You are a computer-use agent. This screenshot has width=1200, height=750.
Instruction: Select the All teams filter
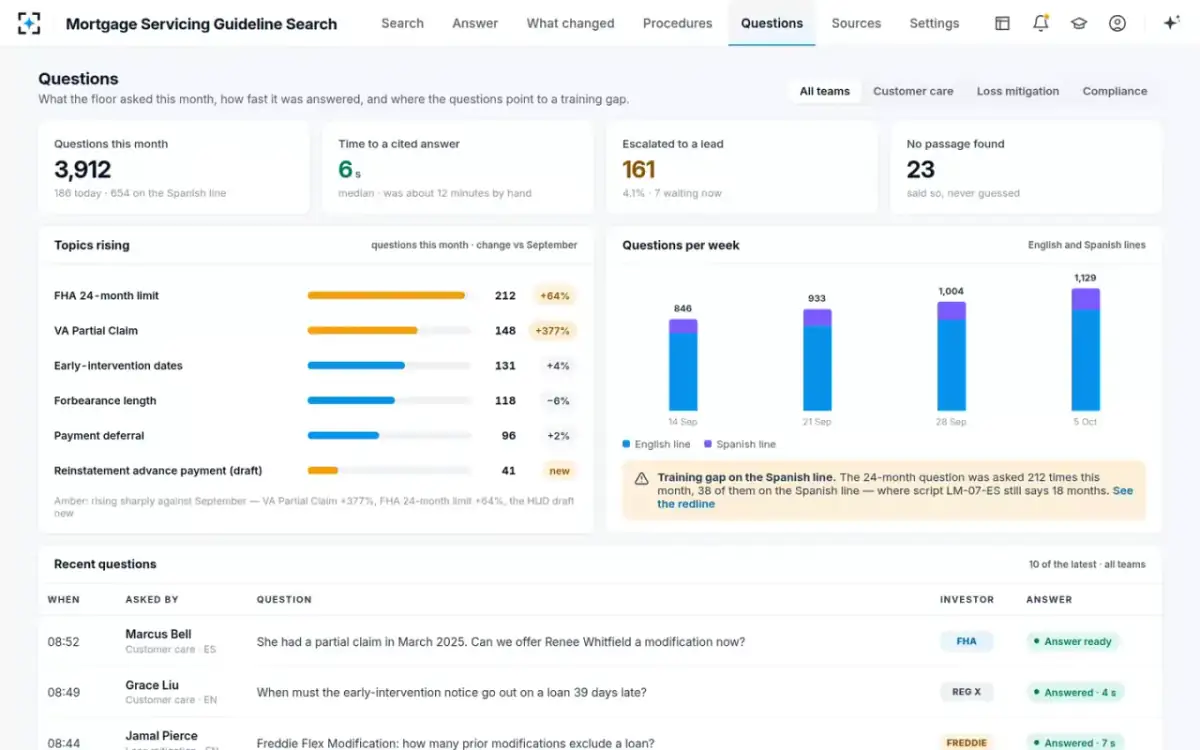click(x=824, y=91)
